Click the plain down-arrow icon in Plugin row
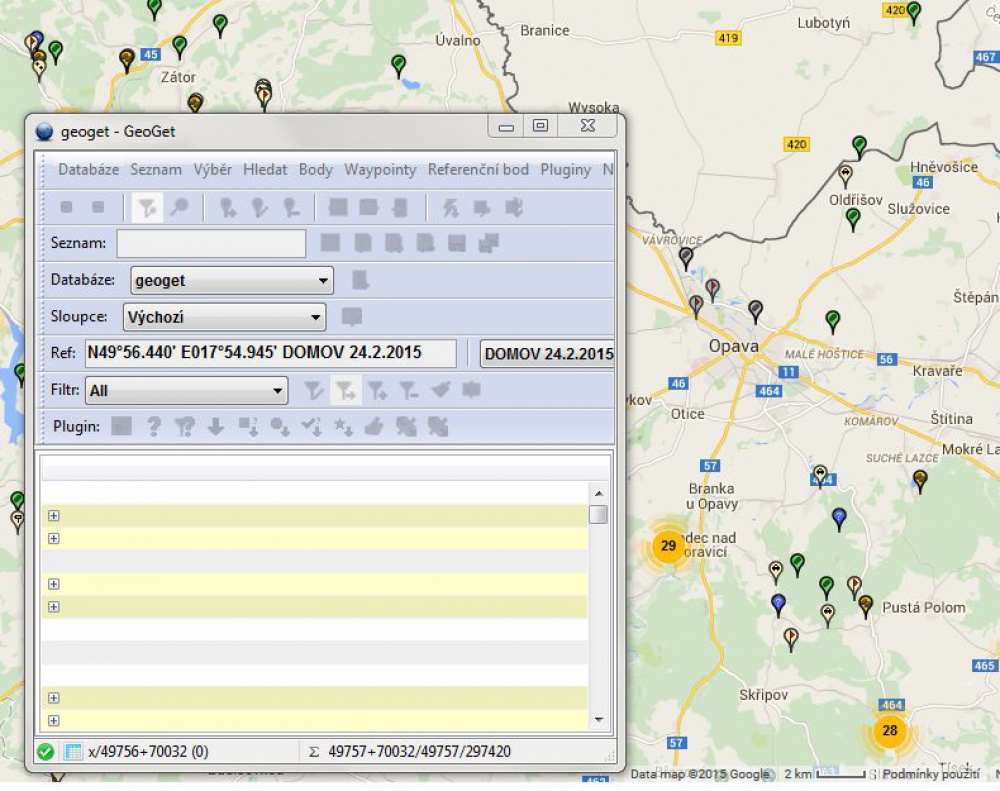 216,426
